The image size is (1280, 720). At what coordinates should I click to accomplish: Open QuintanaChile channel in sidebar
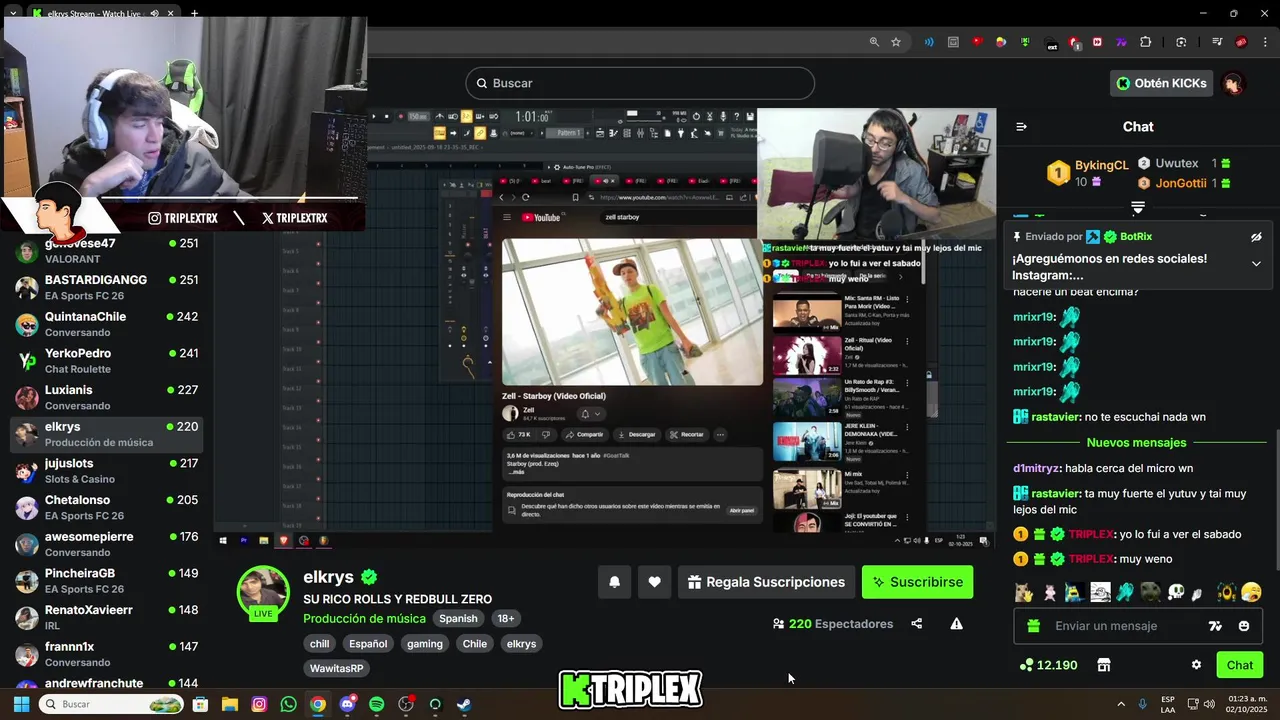tap(107, 324)
